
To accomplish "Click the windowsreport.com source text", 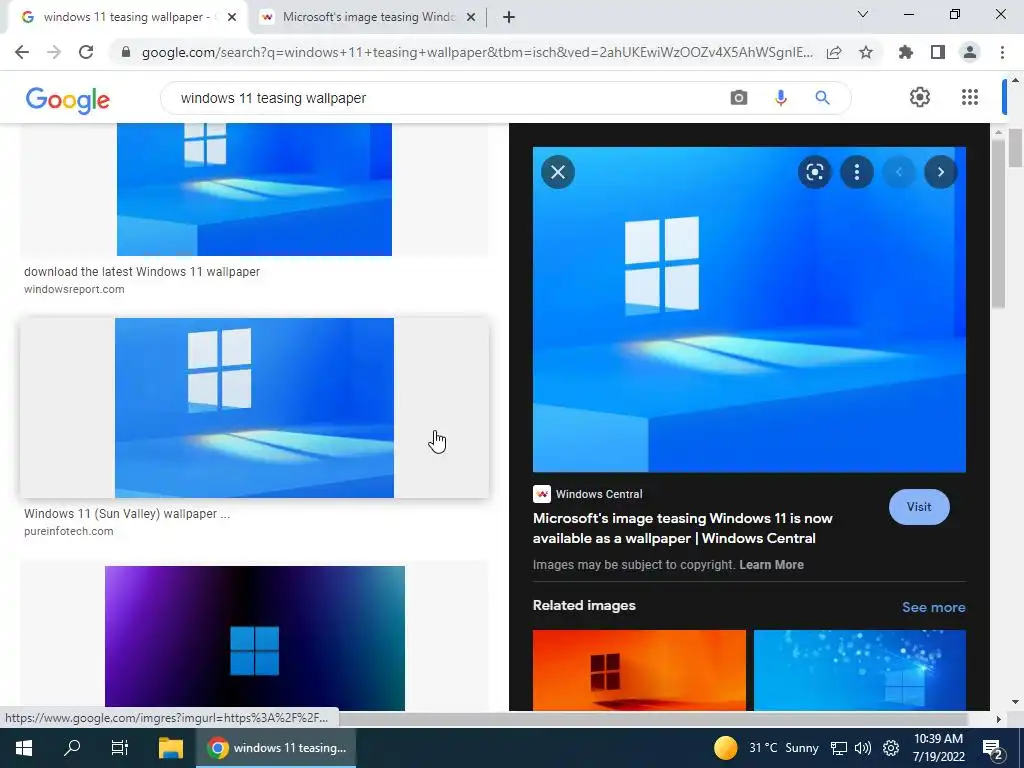I will point(74,289).
